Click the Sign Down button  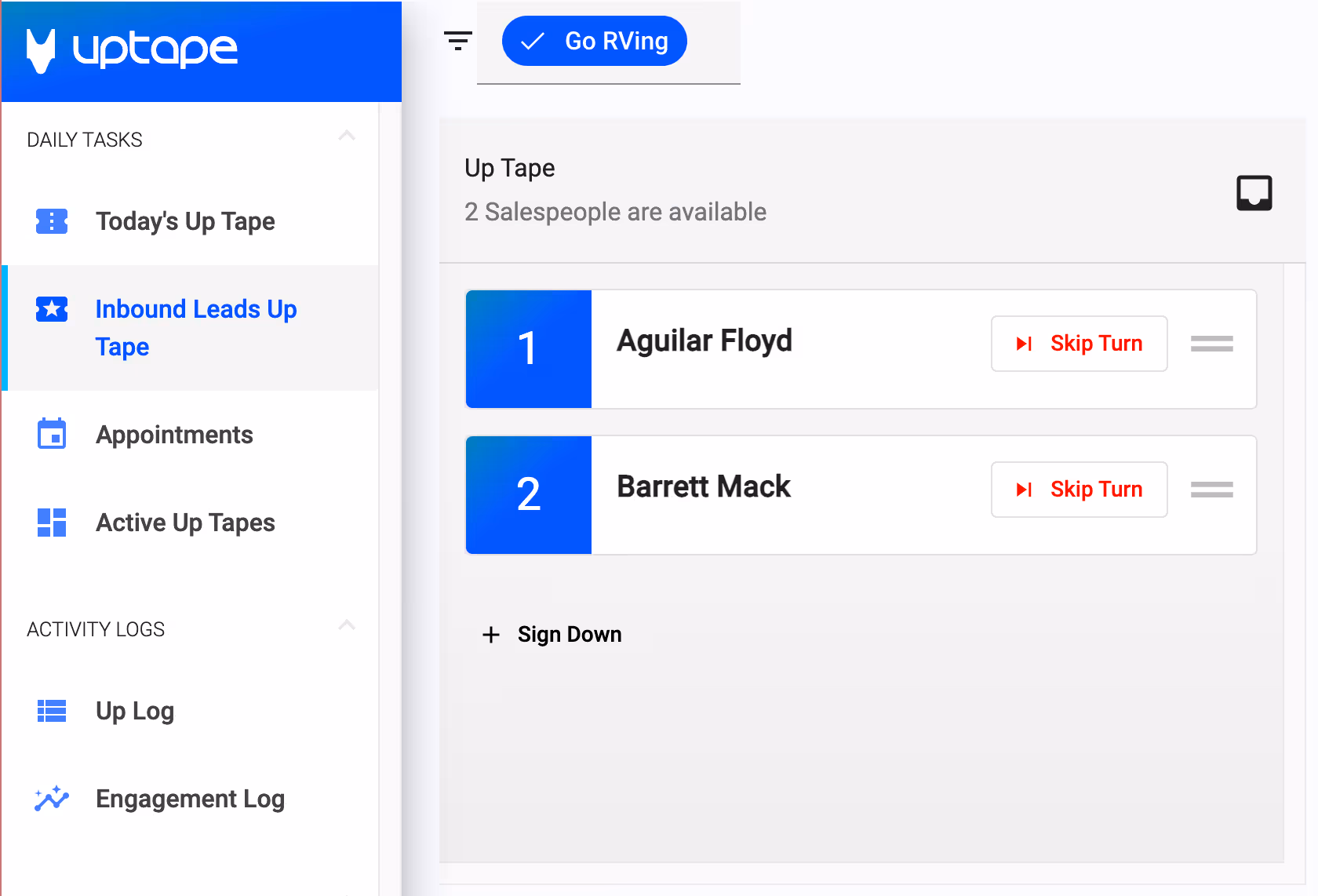click(x=552, y=634)
